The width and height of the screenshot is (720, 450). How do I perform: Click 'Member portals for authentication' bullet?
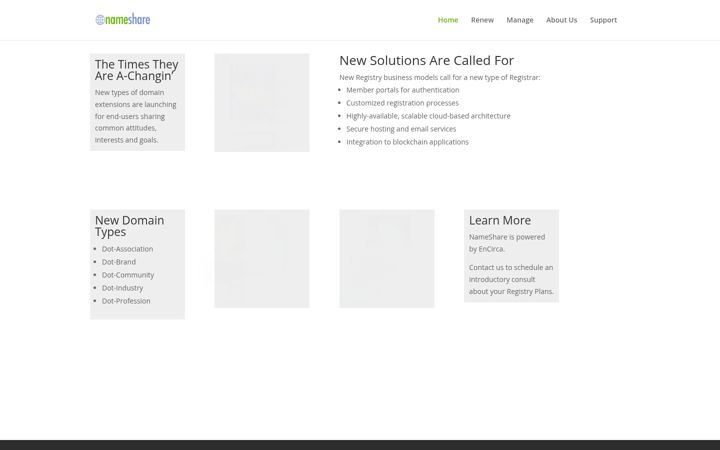tap(403, 90)
